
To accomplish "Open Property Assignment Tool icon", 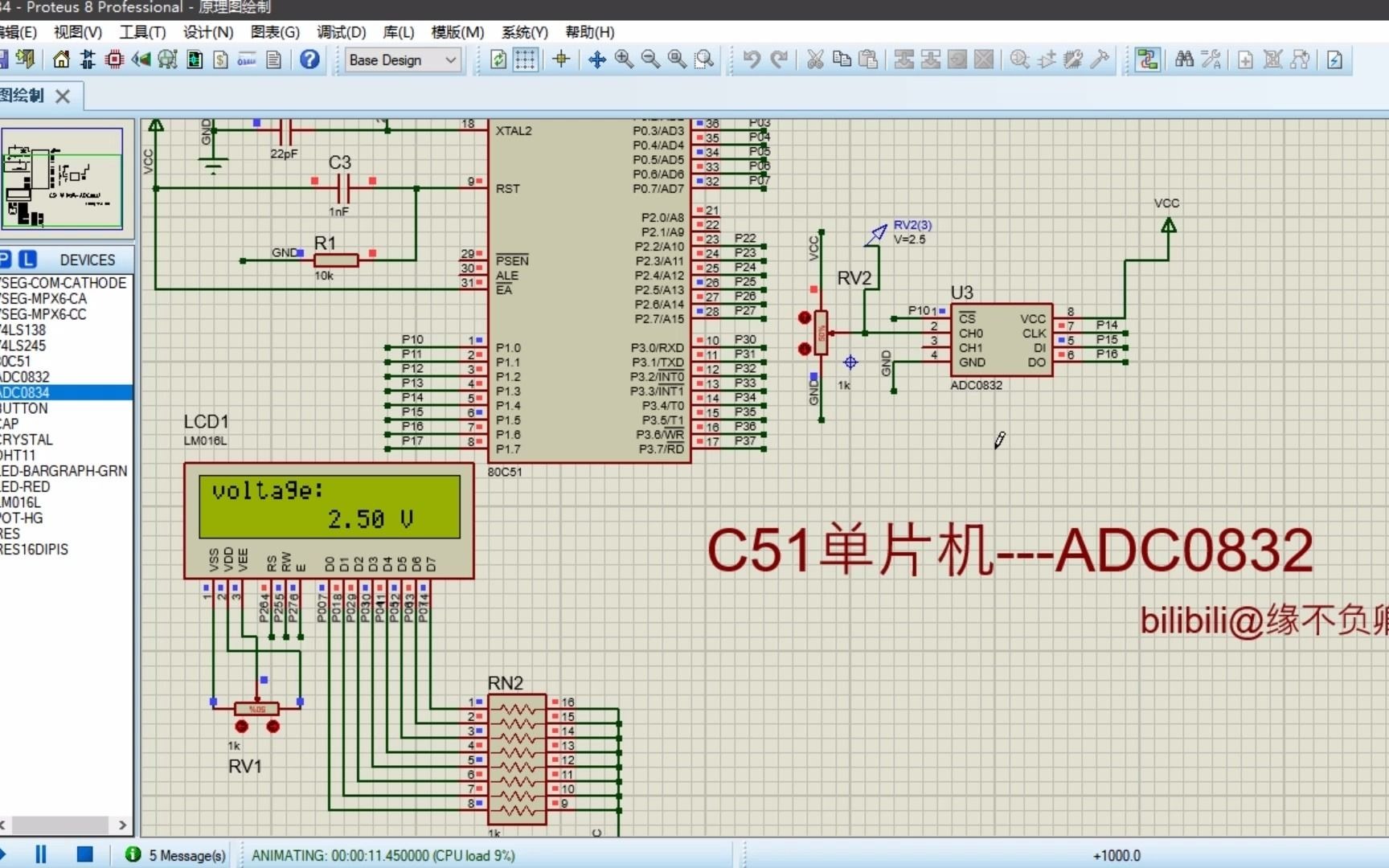I will (1211, 59).
